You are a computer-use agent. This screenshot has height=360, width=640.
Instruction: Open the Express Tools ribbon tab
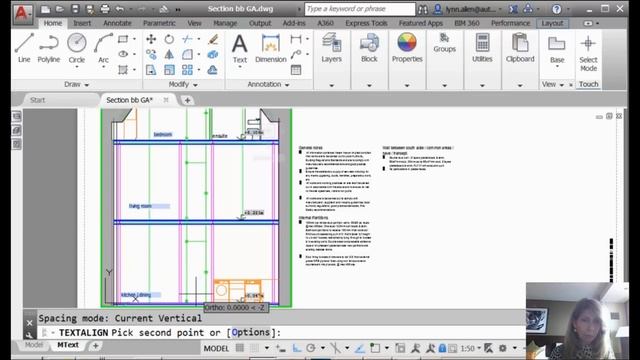point(366,23)
